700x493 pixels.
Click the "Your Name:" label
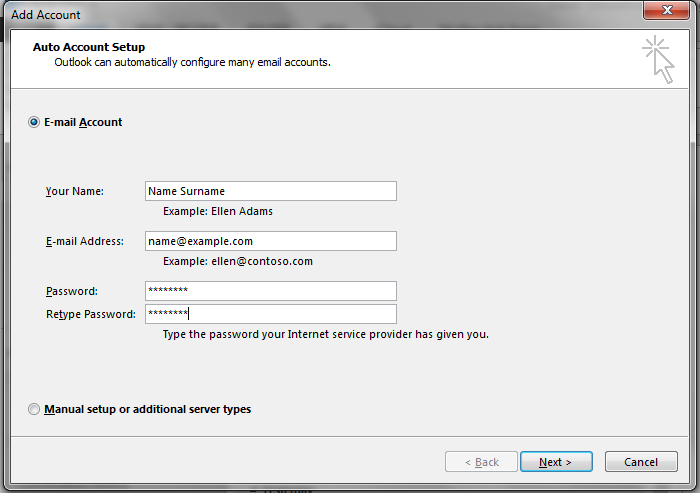pos(75,191)
